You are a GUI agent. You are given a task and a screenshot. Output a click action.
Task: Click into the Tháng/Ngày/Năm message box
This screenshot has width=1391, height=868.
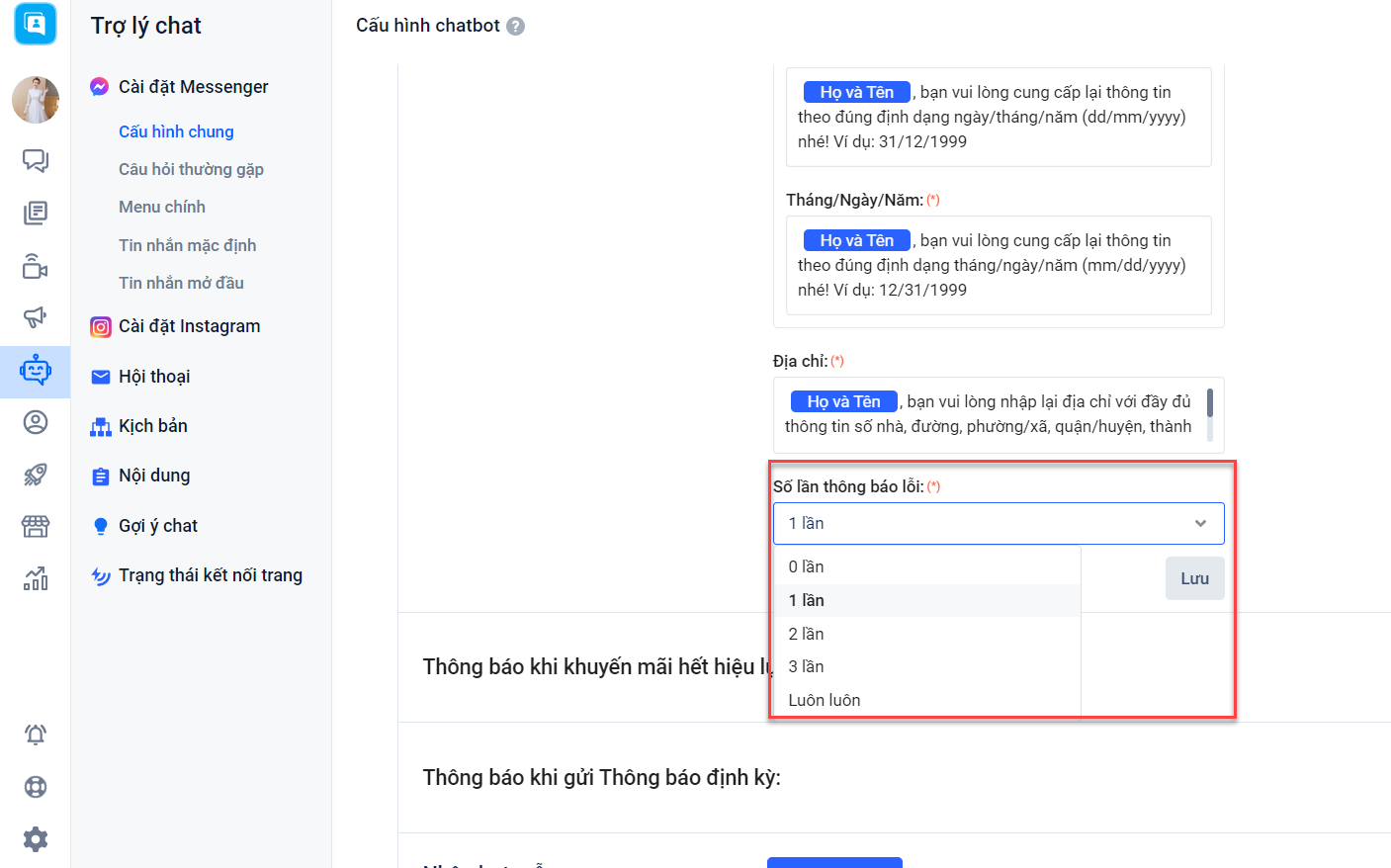coord(999,265)
